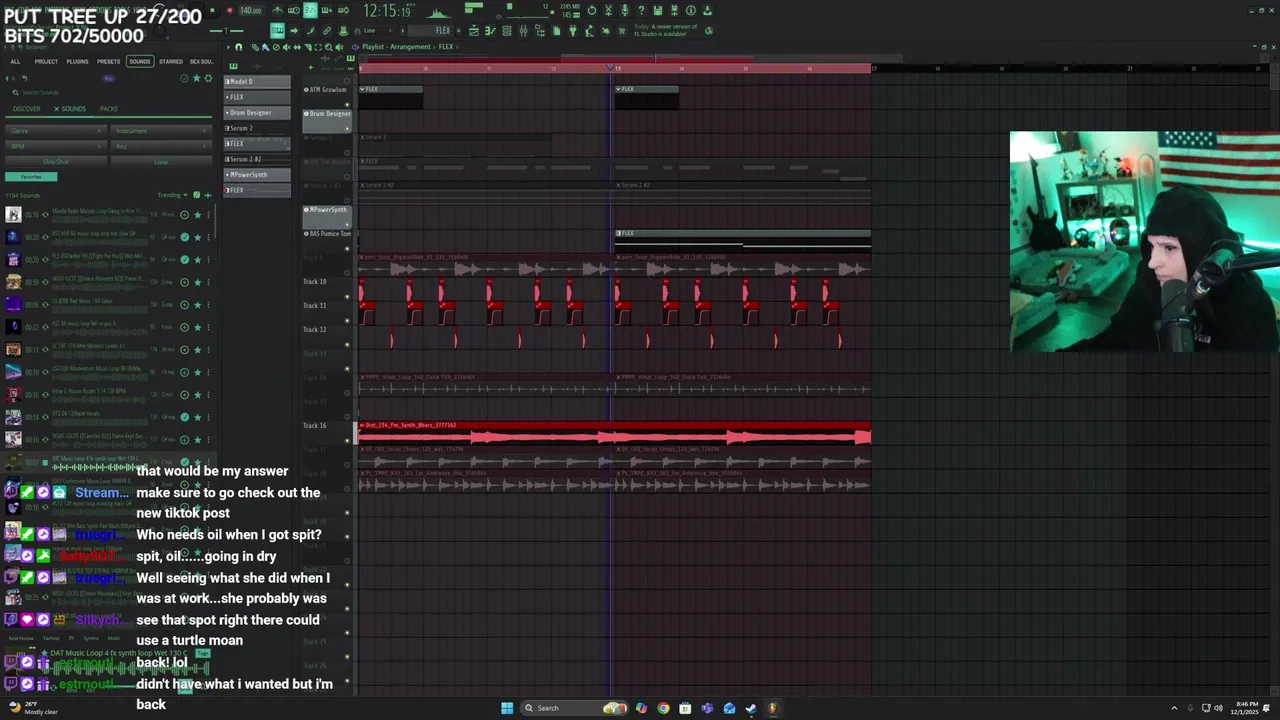Toggle mute dot on Drum Designer track

click(x=347, y=129)
